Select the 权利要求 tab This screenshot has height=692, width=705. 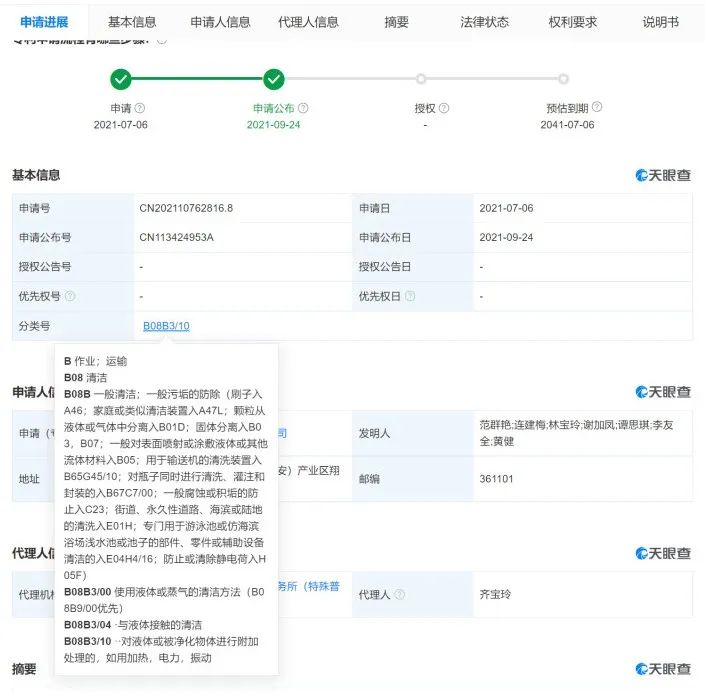(572, 22)
